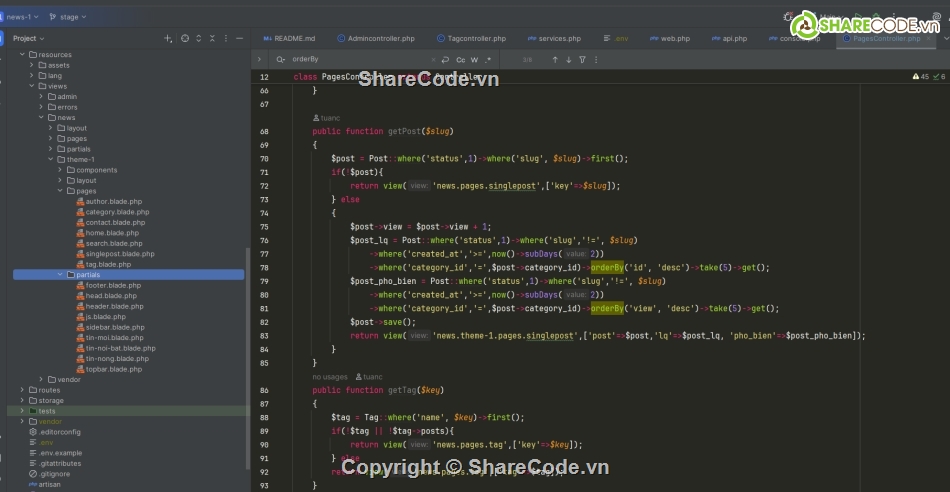
Task: Open footer.blade.php in project tree
Action: coord(113,285)
